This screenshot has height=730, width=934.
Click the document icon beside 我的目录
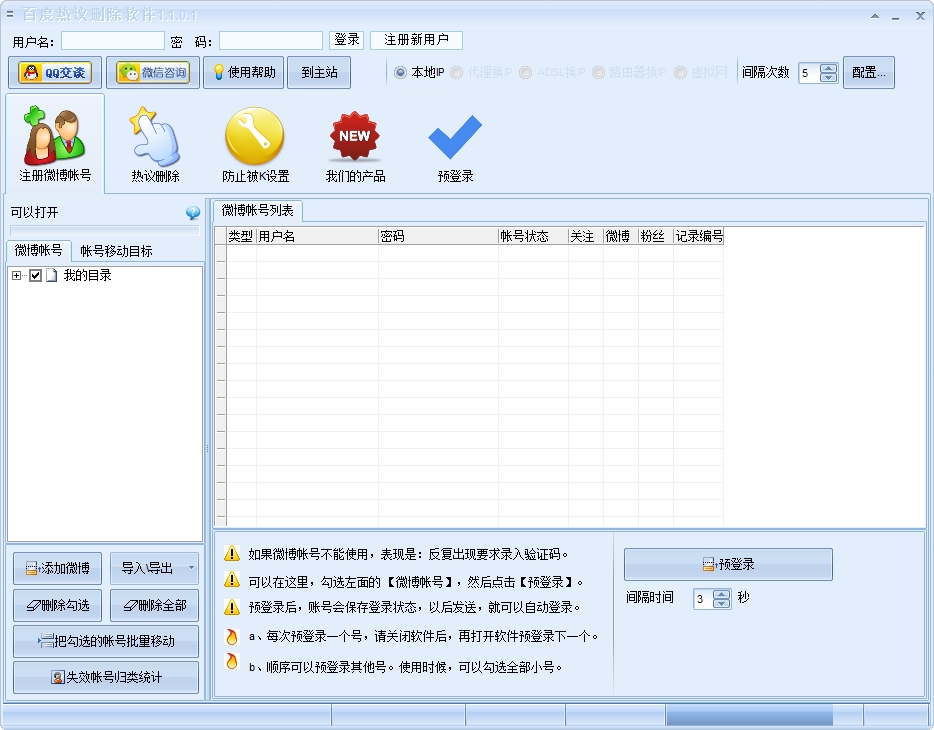[52, 275]
